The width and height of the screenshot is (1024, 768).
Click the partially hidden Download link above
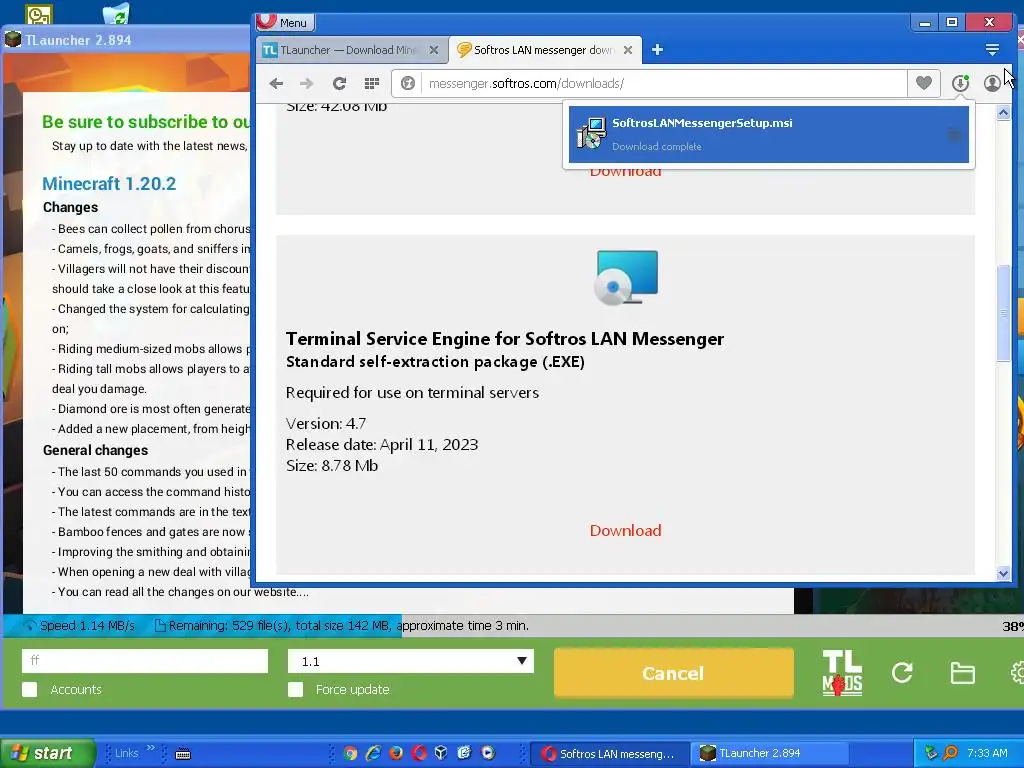[625, 173]
